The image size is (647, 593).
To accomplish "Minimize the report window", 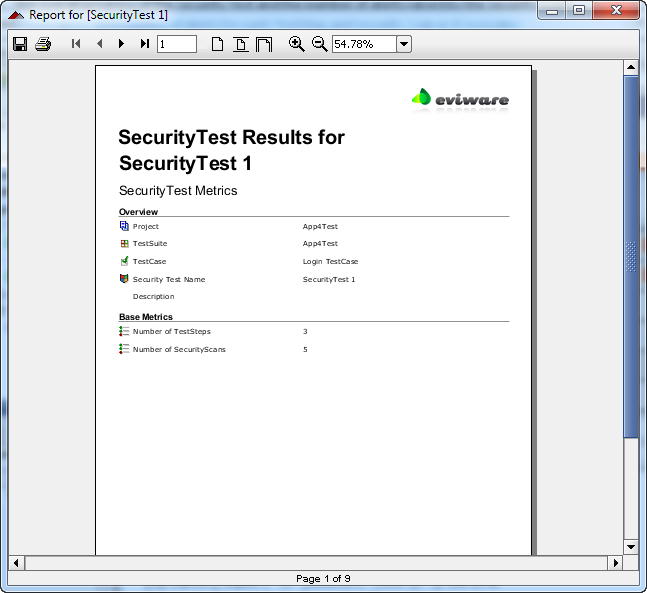I will (x=552, y=12).
